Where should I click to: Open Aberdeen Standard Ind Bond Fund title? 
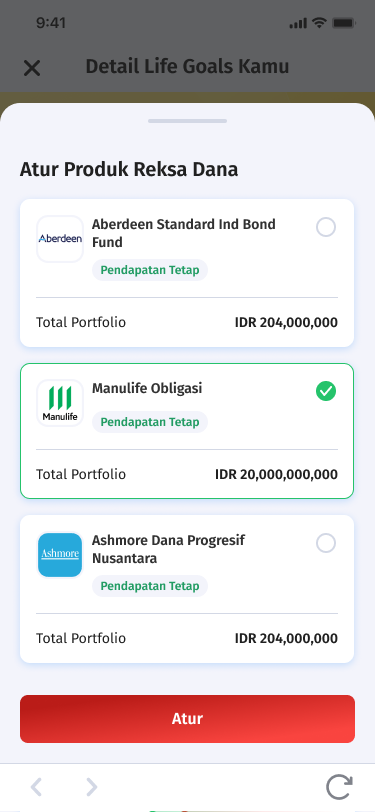point(184,233)
